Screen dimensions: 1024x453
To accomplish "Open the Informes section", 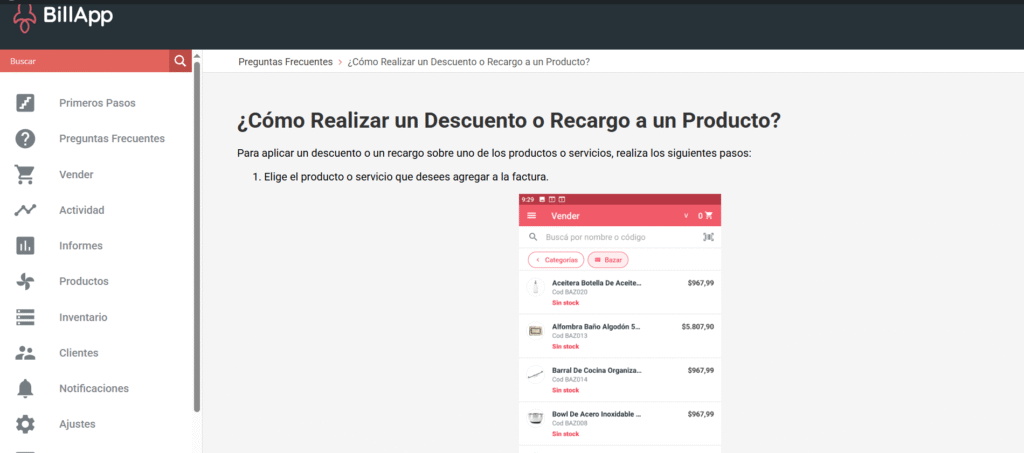I will click(80, 246).
